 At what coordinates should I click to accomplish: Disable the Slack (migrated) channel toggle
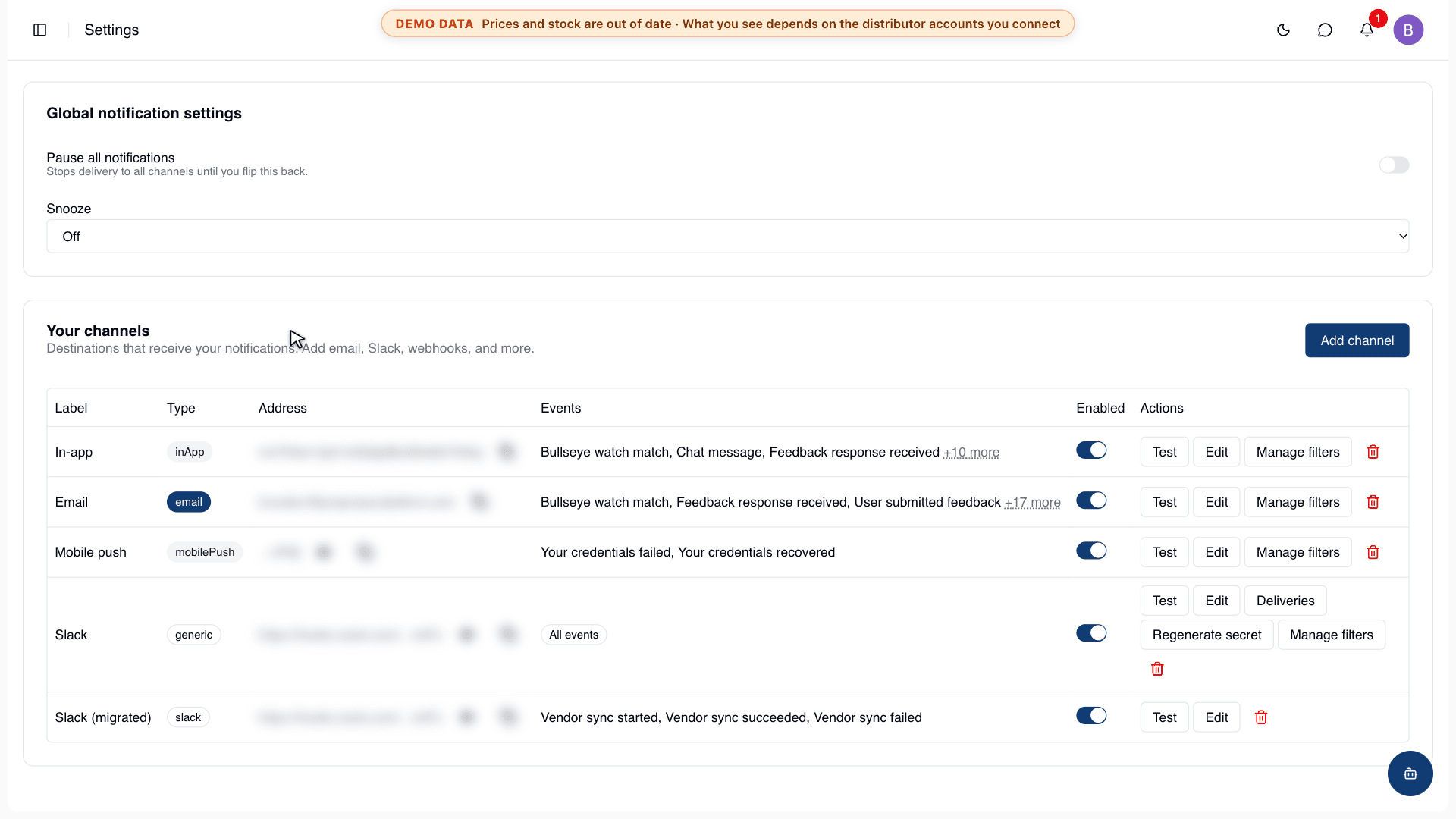coord(1091,716)
